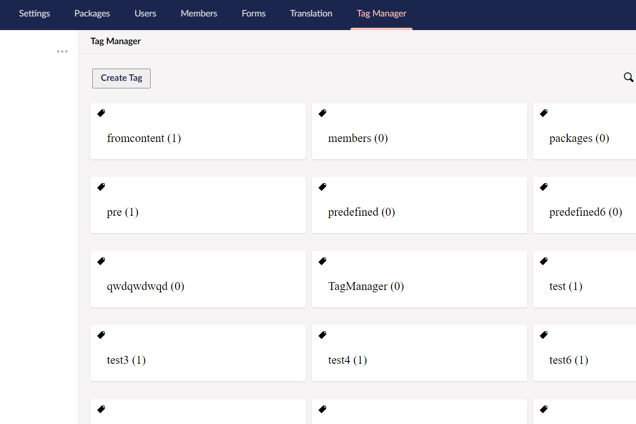Click the tag icon on members card
Viewport: 636px width, 424px height.
pos(322,114)
